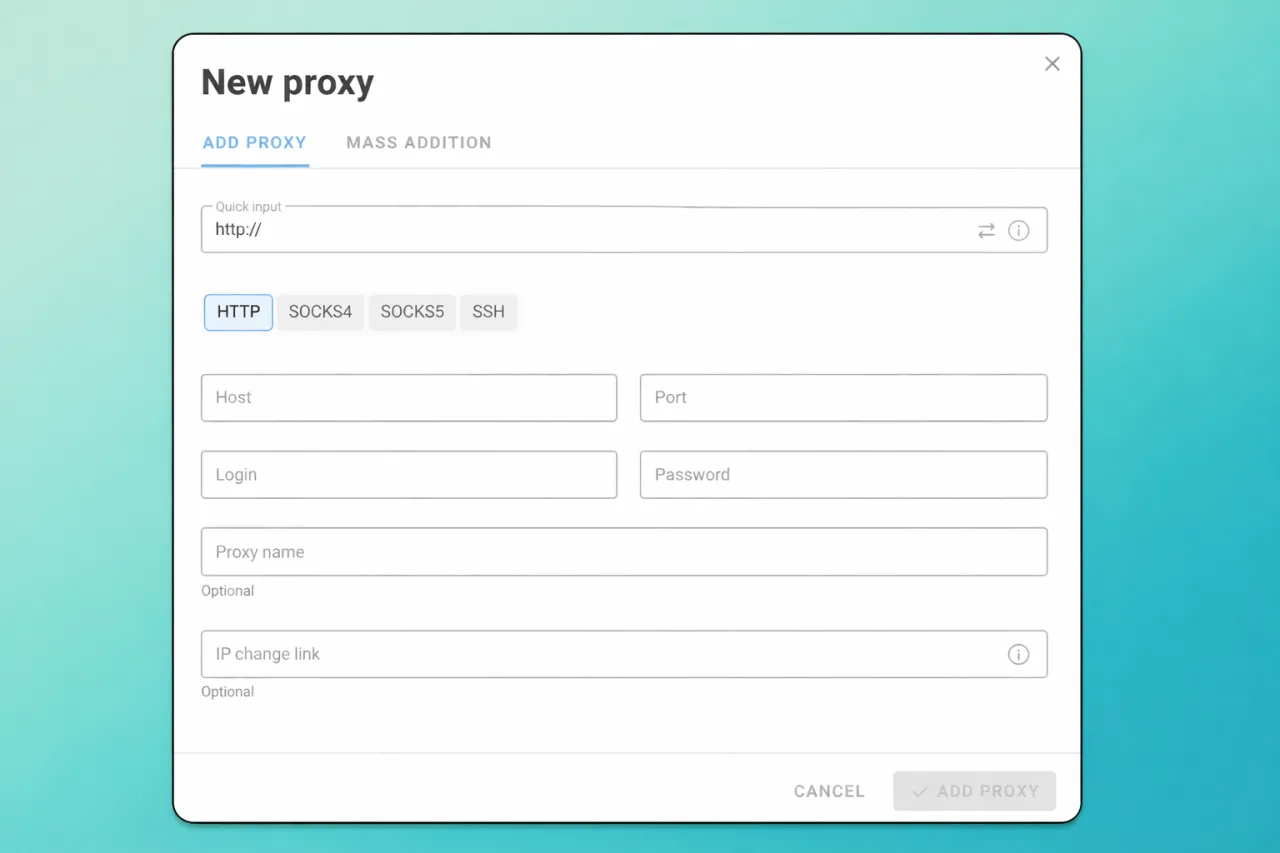
Task: Focus the Password field
Action: pos(842,475)
